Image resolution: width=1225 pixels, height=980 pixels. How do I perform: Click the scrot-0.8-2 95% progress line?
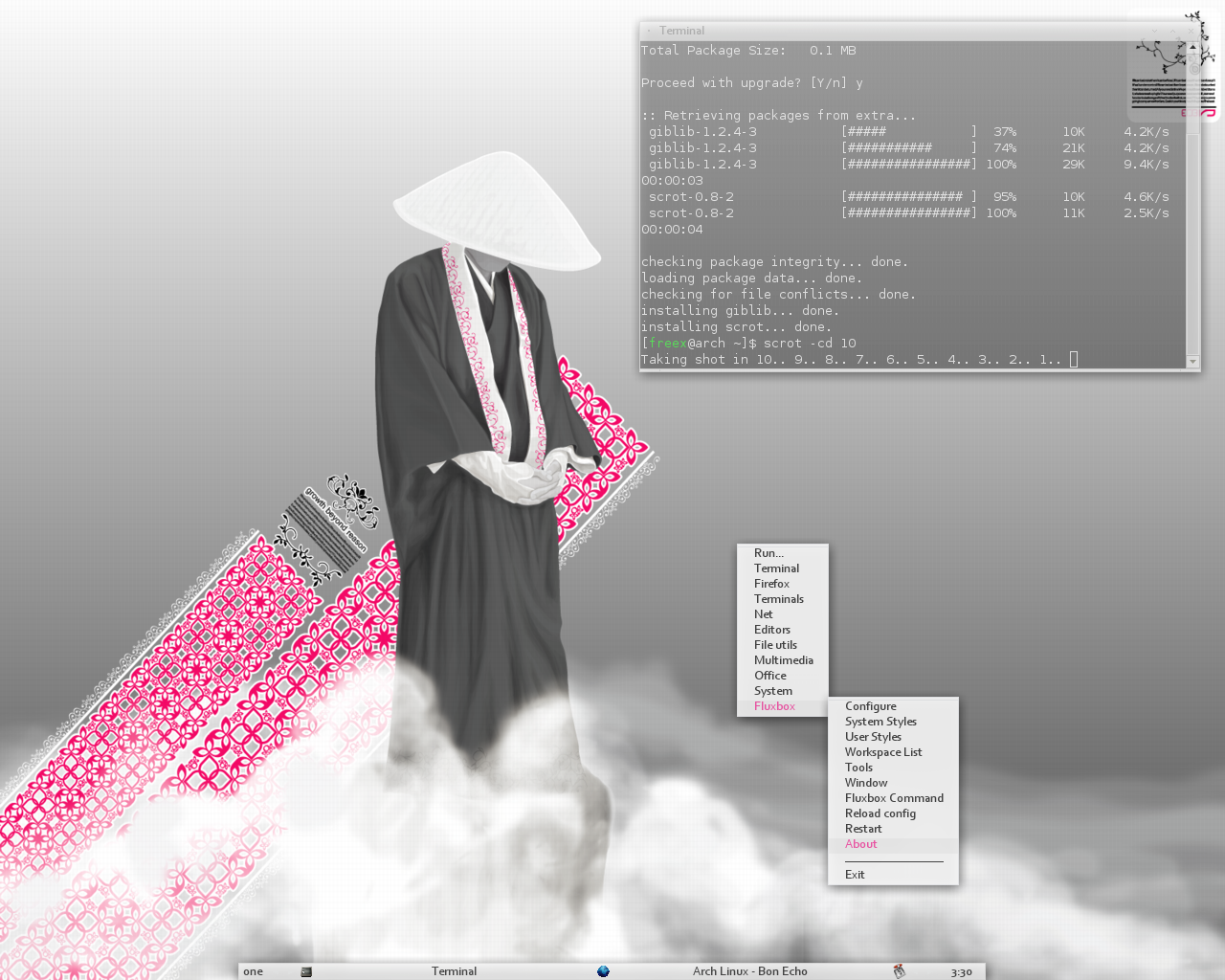pyautogui.click(x=909, y=197)
